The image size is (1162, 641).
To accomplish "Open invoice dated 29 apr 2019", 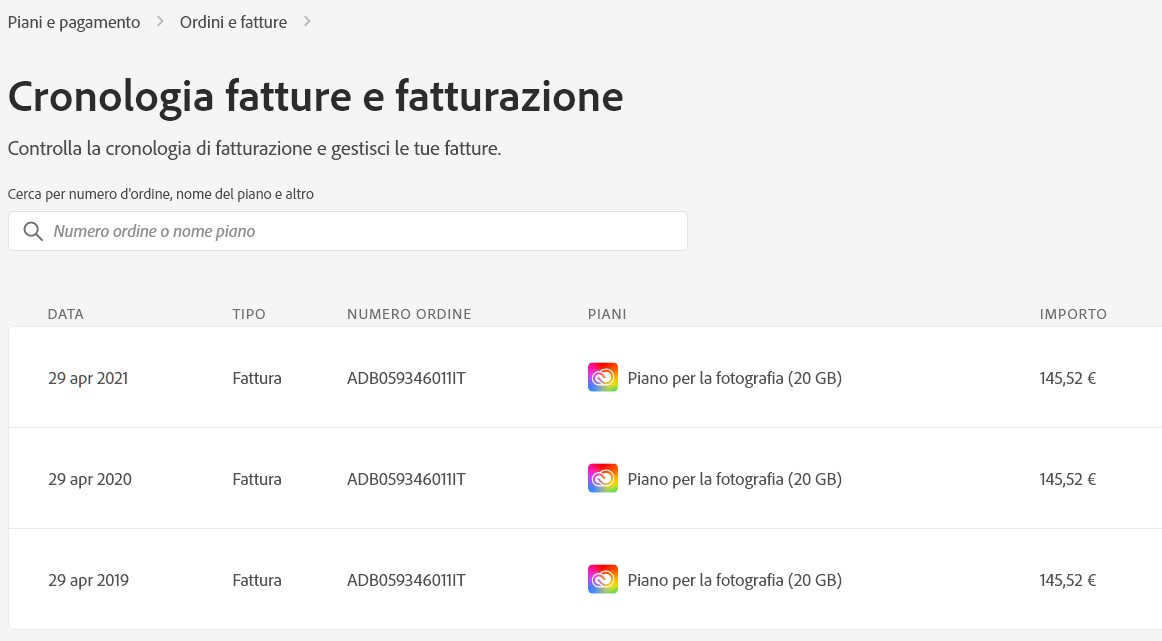I will click(585, 579).
